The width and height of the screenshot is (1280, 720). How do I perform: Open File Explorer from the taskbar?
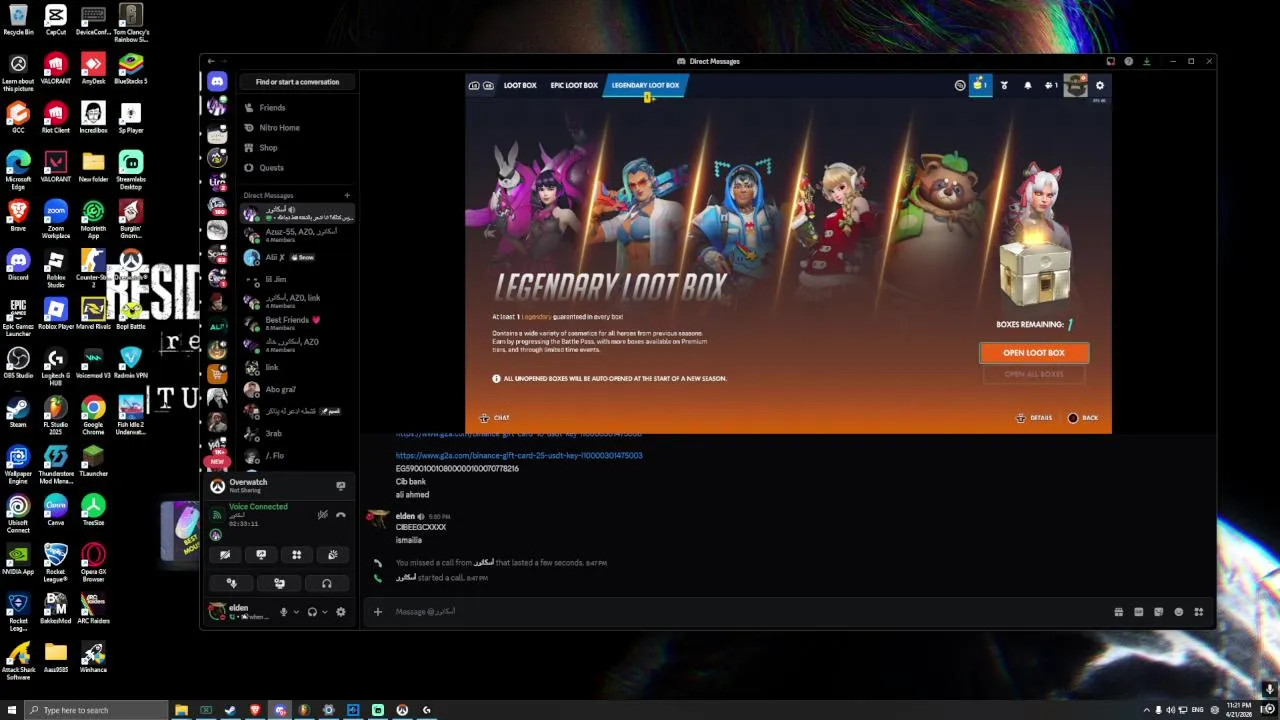pyautogui.click(x=181, y=710)
